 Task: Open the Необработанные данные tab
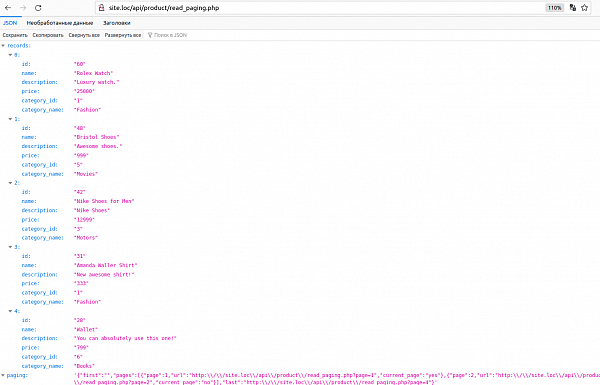(60, 23)
